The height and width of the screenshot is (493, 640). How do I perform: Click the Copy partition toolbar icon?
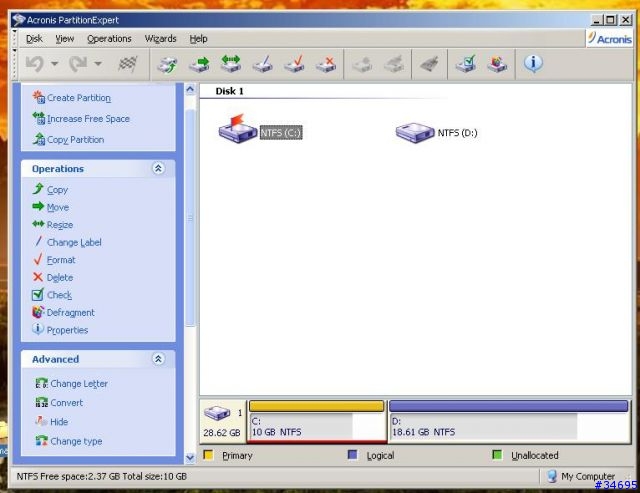(167, 64)
